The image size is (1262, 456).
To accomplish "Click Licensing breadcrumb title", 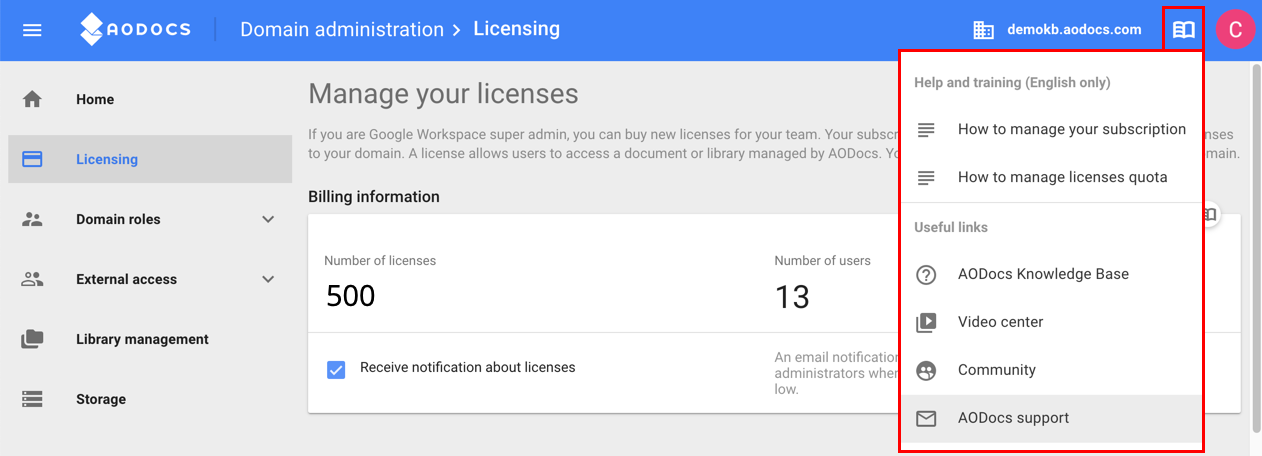I will coord(517,29).
